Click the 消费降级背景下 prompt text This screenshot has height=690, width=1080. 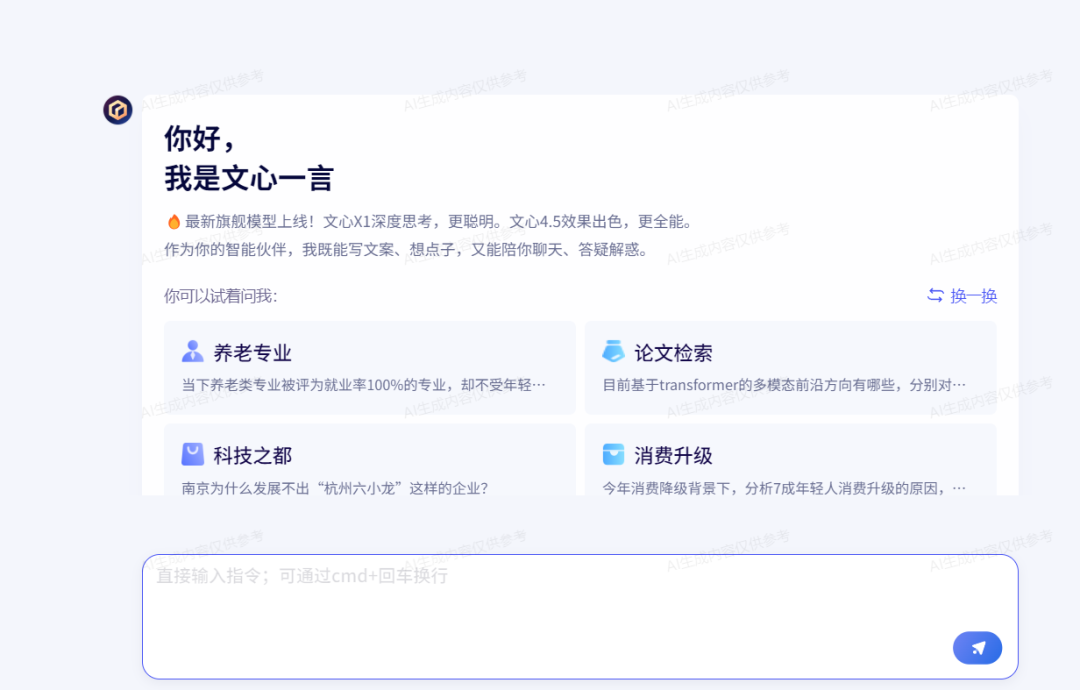tap(784, 488)
